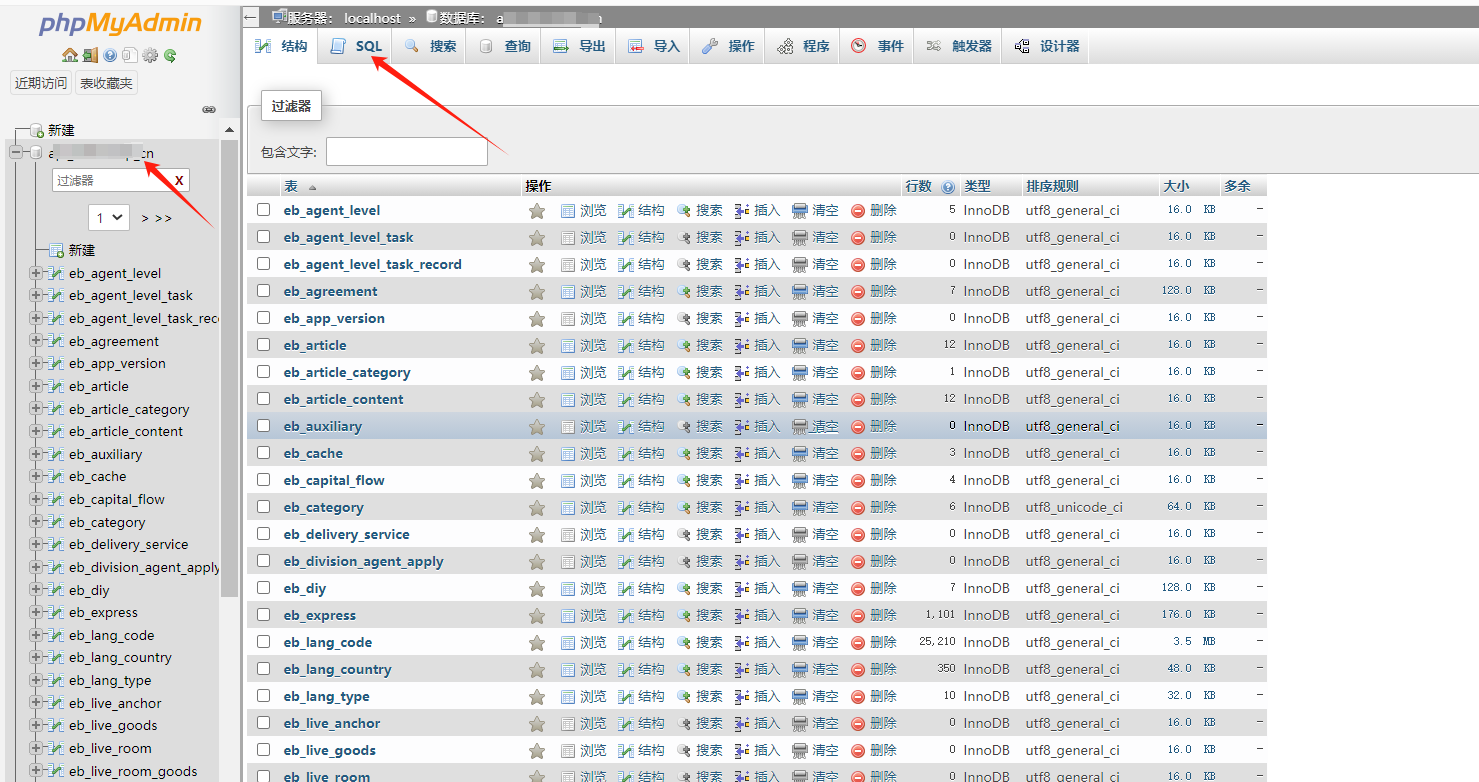1479x782 pixels.
Task: Click the log out door icon
Action: (x=90, y=56)
